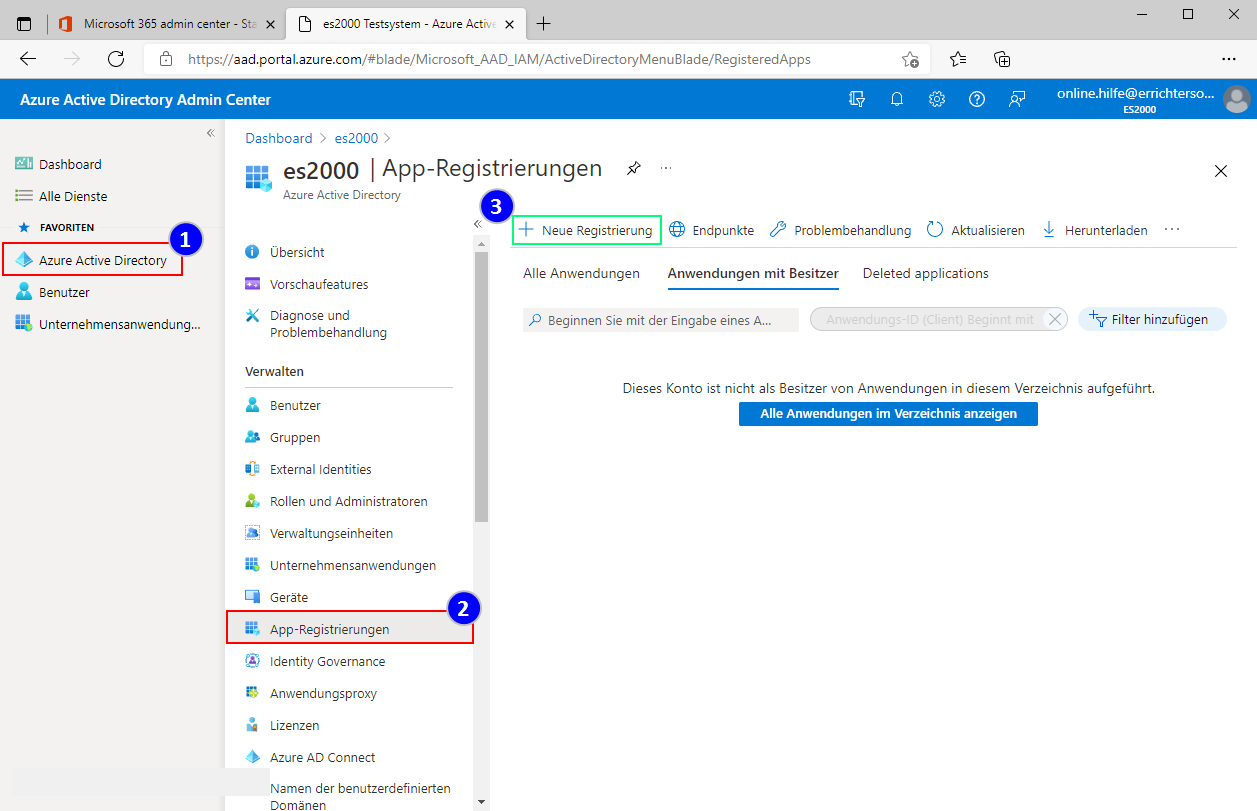Viewport: 1257px width, 811px height.
Task: Open the browser tab actions menu
Action: click(24, 24)
